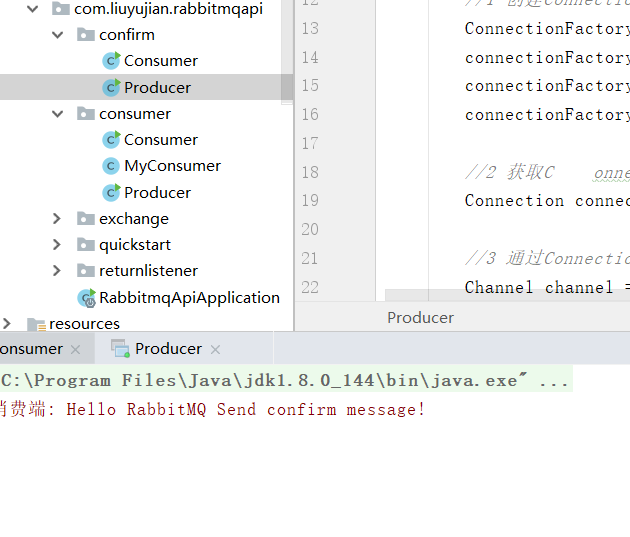The width and height of the screenshot is (630, 537).
Task: Click the returnlistener package folder icon
Action: pos(86,270)
